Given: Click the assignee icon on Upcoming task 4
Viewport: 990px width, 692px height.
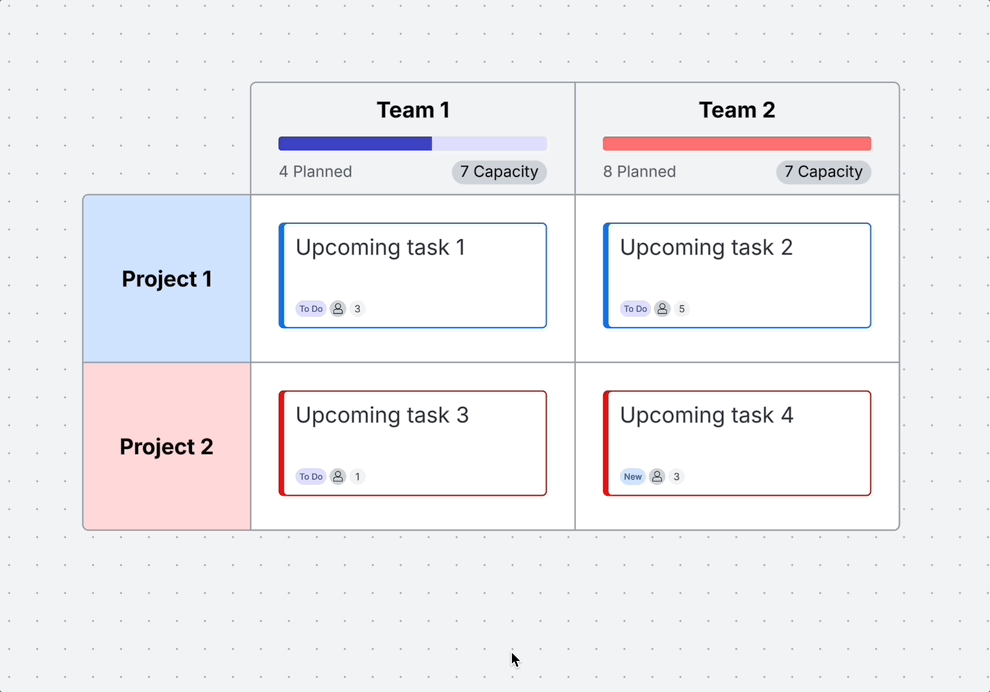Looking at the screenshot, I should (657, 477).
